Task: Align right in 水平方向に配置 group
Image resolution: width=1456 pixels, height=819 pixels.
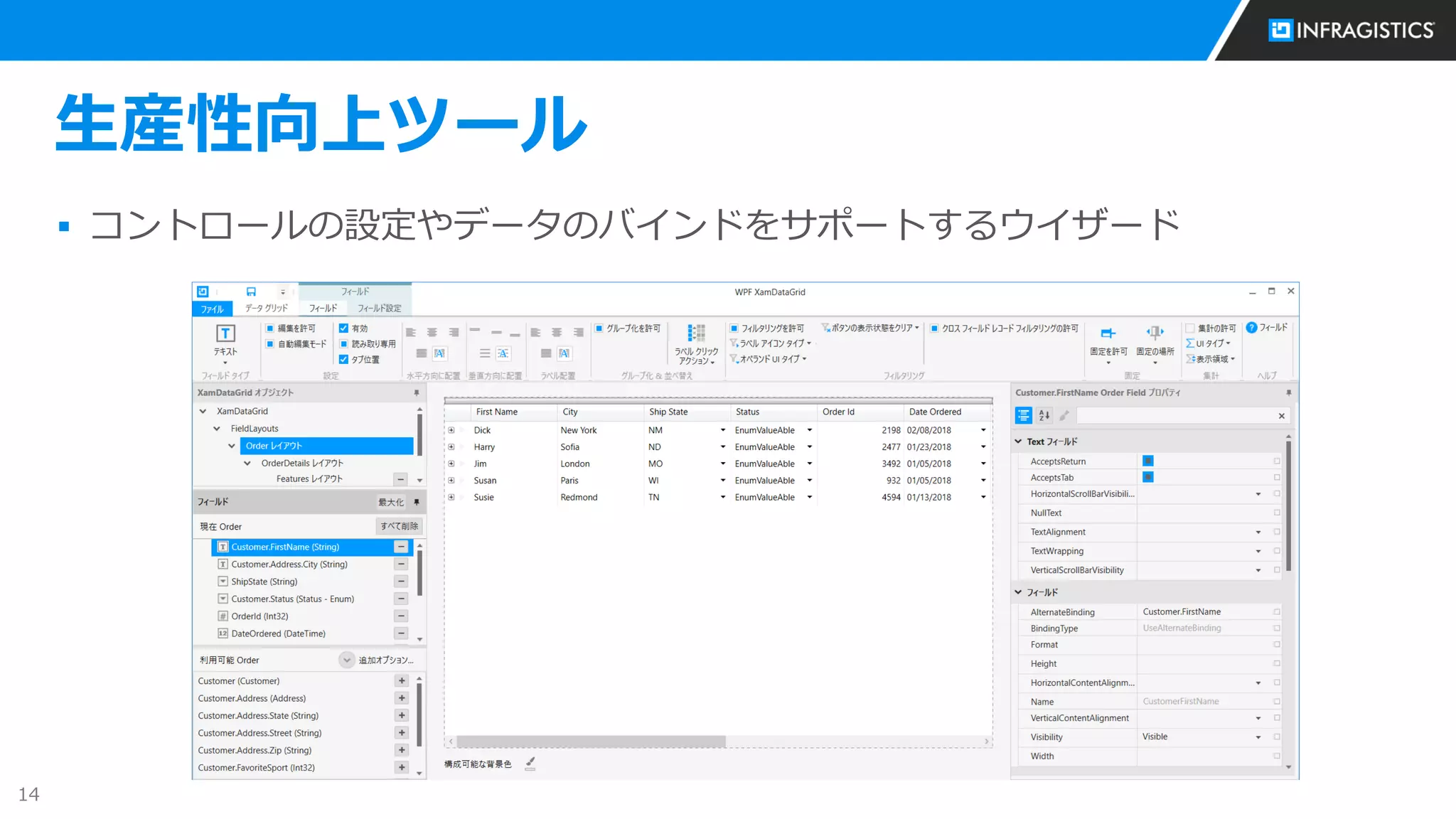Action: pyautogui.click(x=454, y=333)
